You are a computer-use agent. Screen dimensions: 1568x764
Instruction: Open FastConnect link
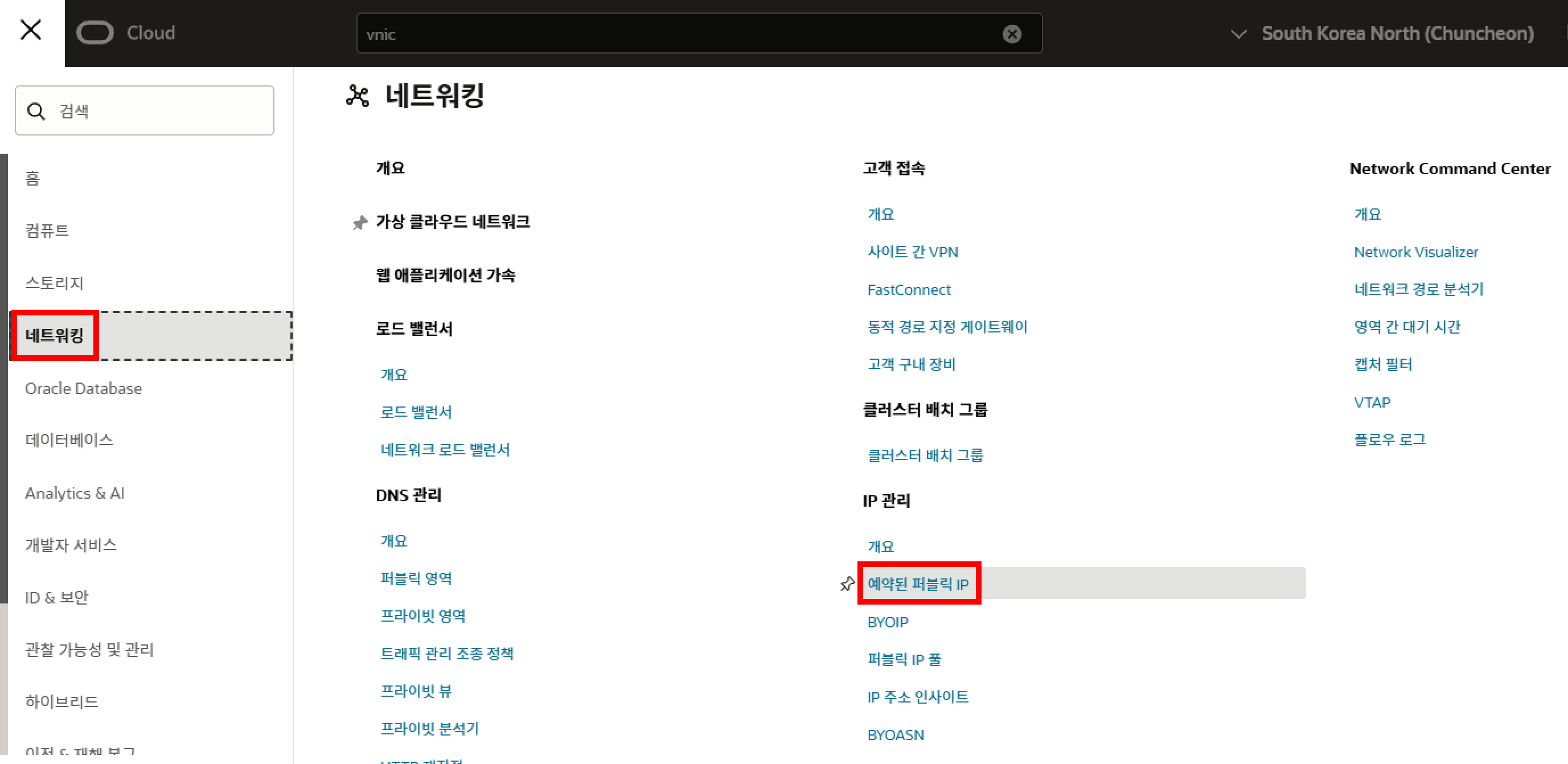(x=908, y=290)
